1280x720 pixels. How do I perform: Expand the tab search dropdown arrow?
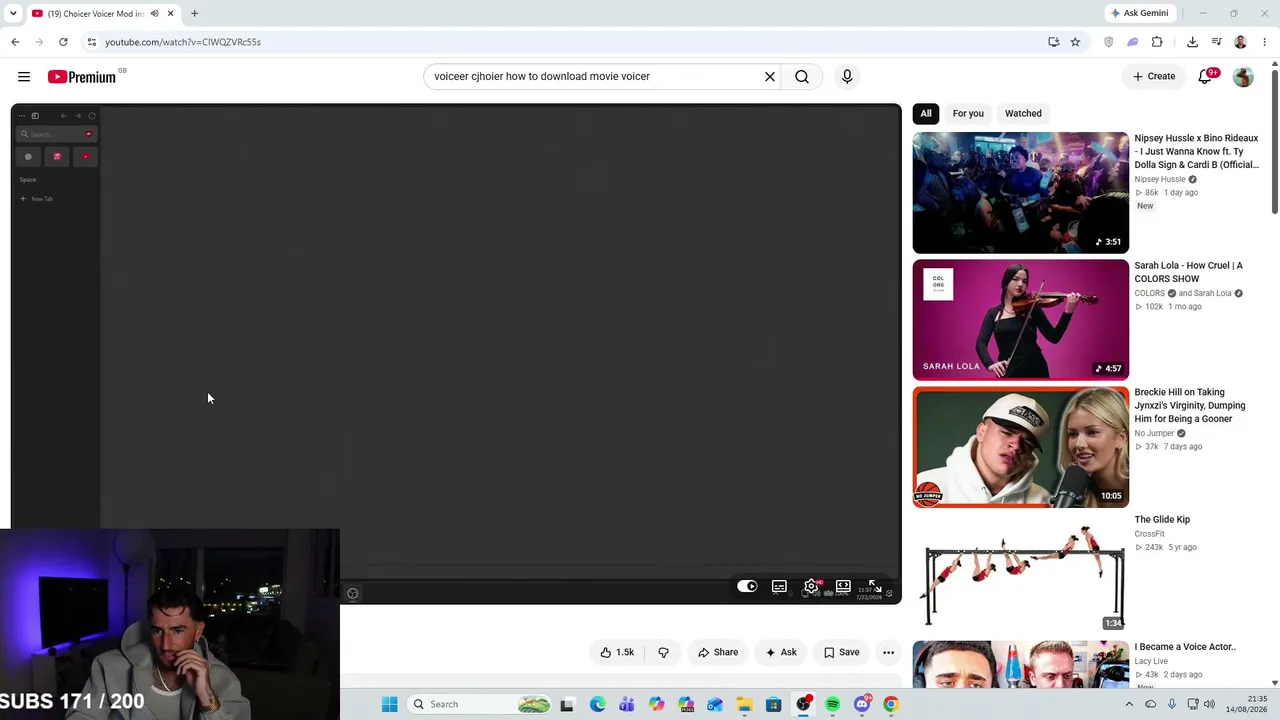(13, 14)
